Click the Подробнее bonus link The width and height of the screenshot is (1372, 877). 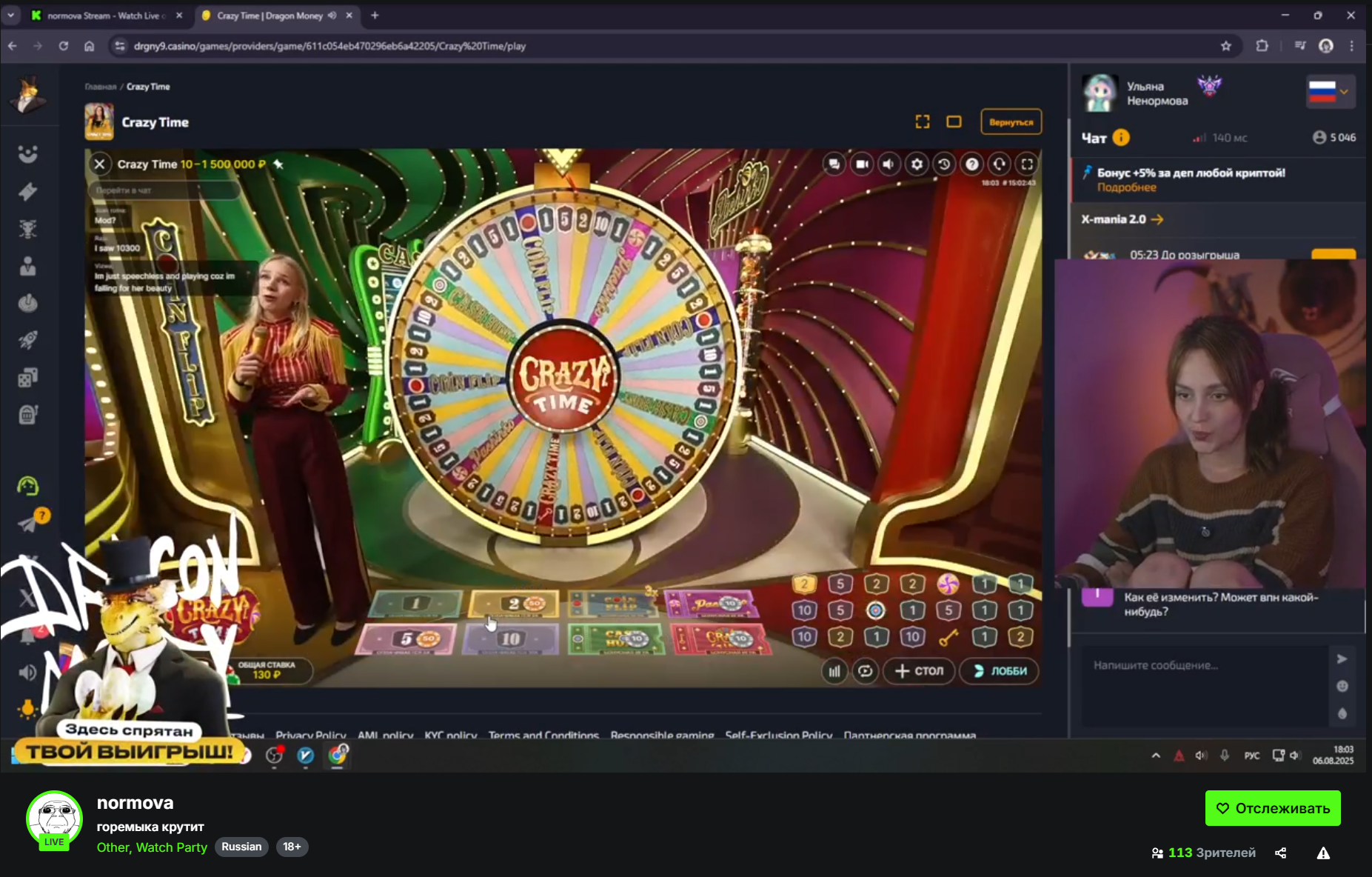[x=1126, y=187]
